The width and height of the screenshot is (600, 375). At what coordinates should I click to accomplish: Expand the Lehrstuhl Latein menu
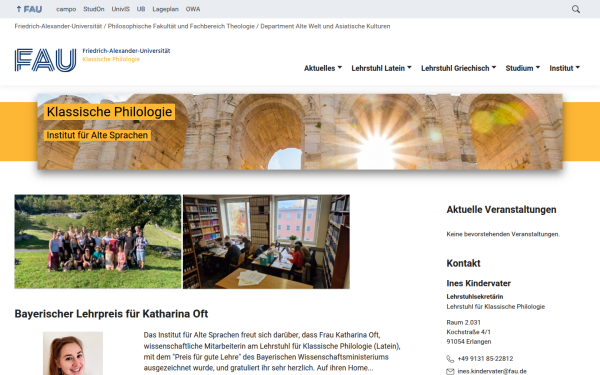coord(381,68)
